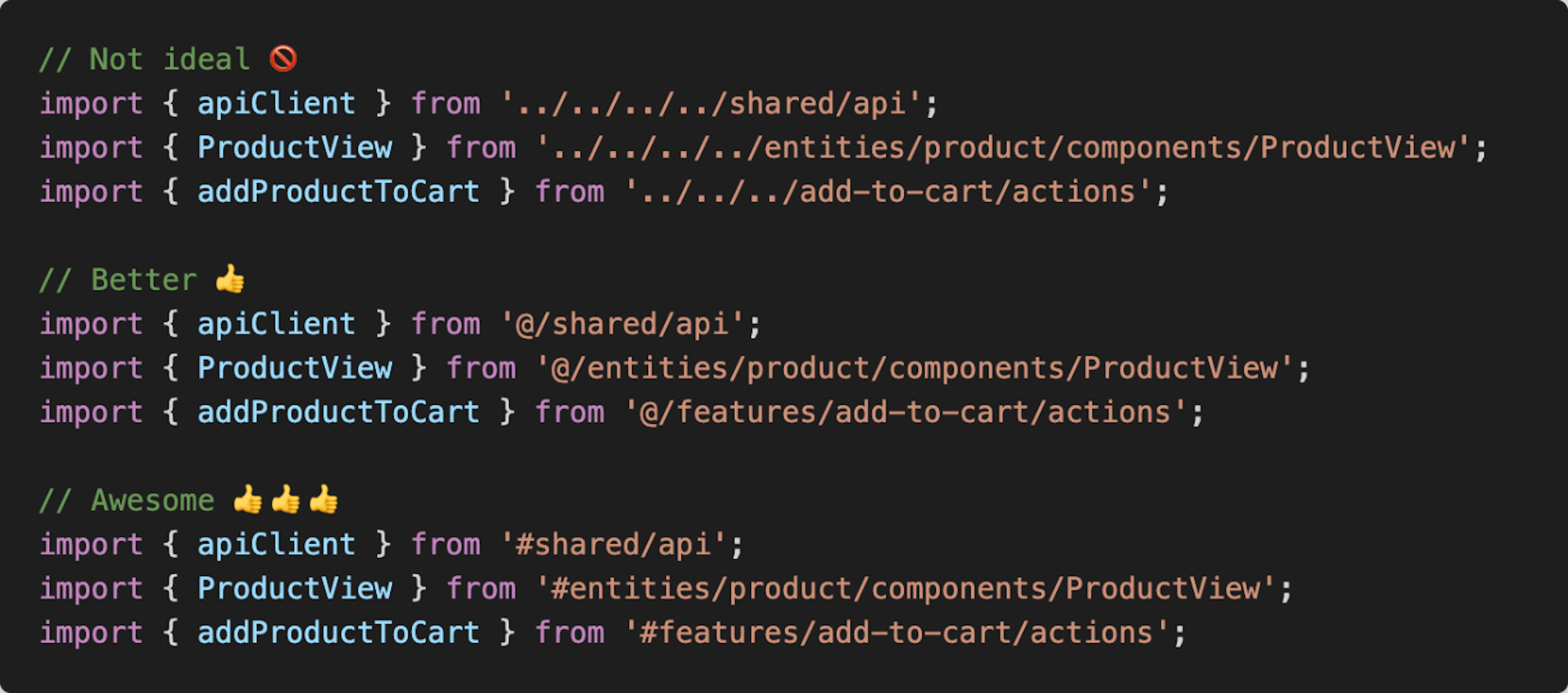Image resolution: width=1568 pixels, height=693 pixels.
Task: Click the first thumbs-up emoji after 'Awesome'
Action: 248,500
